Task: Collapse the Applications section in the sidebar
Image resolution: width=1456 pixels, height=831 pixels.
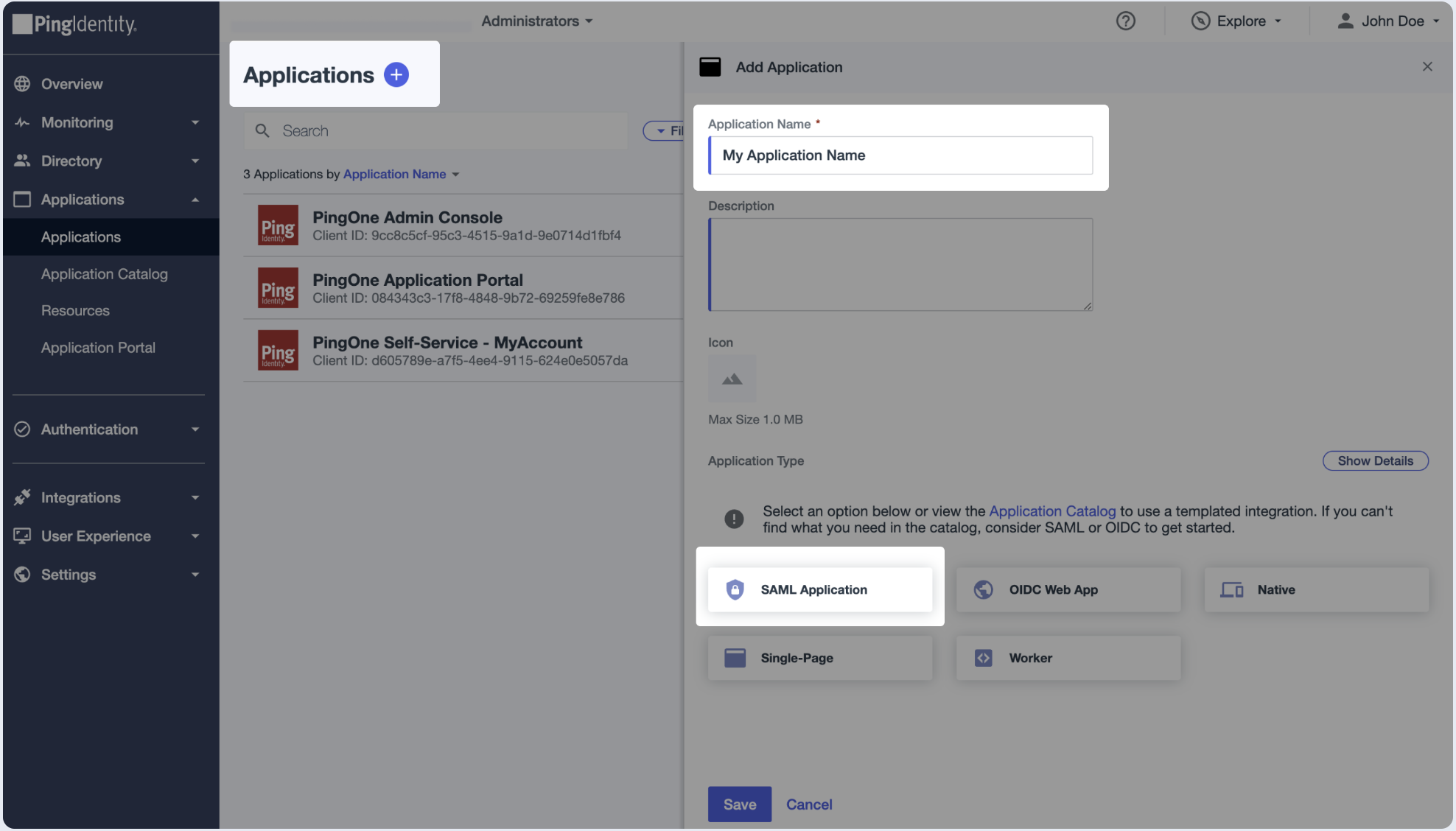Action: click(x=195, y=199)
